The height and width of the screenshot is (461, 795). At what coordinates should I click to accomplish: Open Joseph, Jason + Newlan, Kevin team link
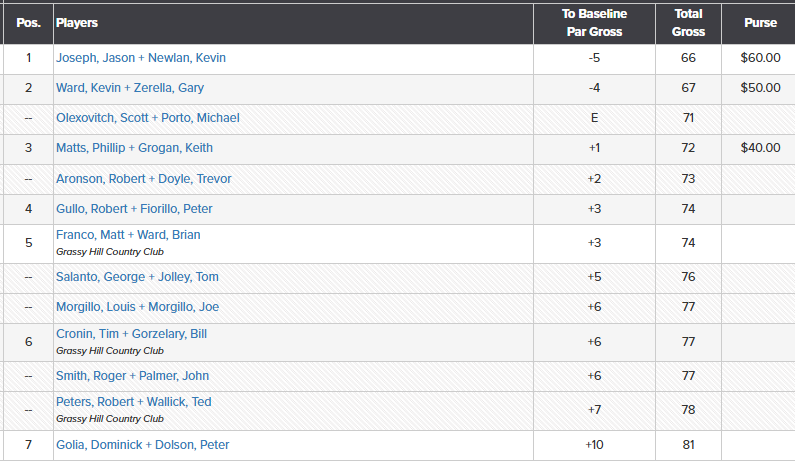tap(140, 58)
